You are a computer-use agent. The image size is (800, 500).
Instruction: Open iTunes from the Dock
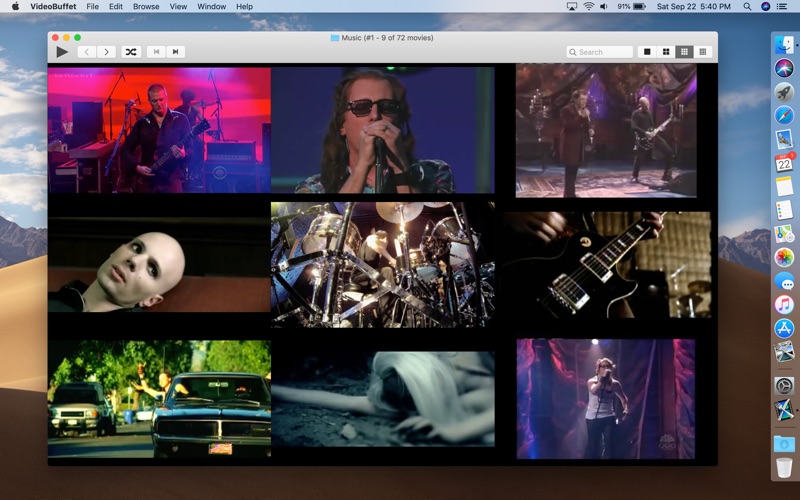point(784,305)
